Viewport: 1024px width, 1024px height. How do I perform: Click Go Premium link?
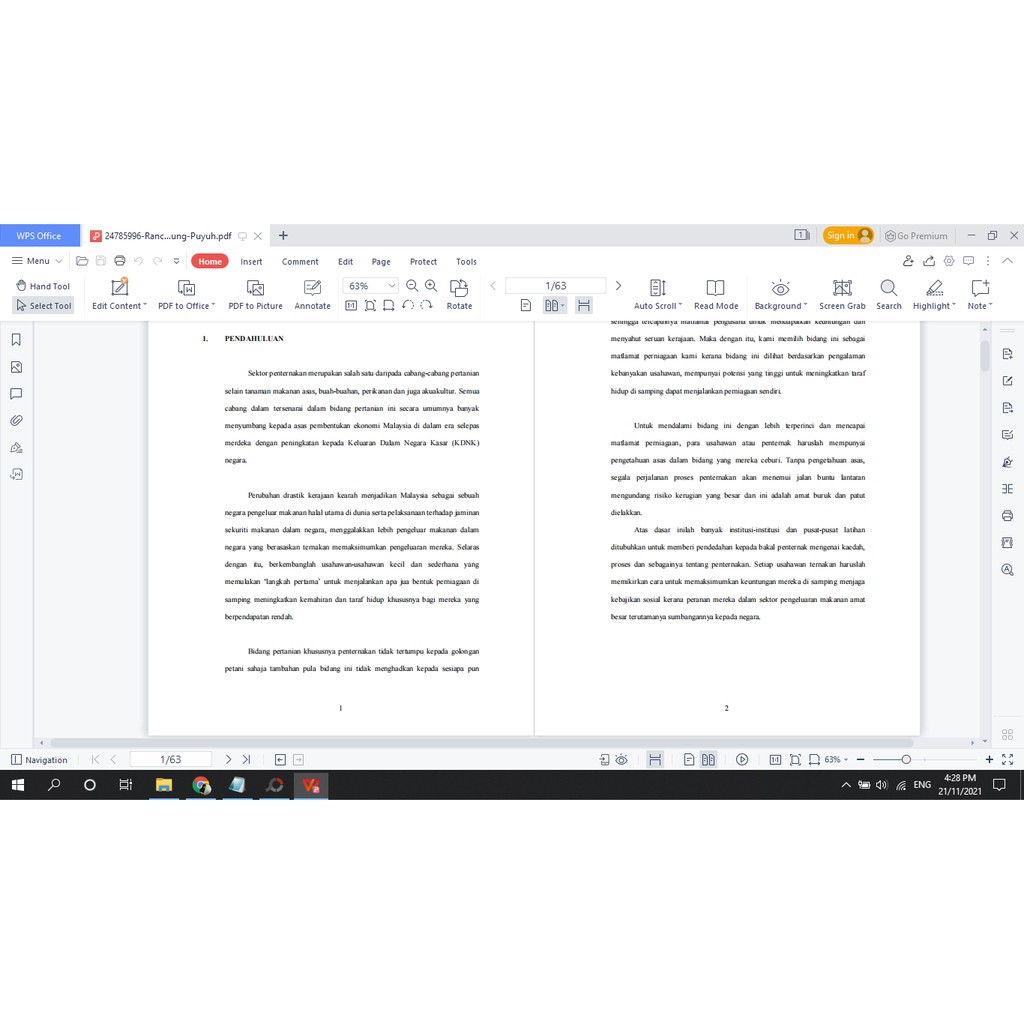click(x=915, y=236)
